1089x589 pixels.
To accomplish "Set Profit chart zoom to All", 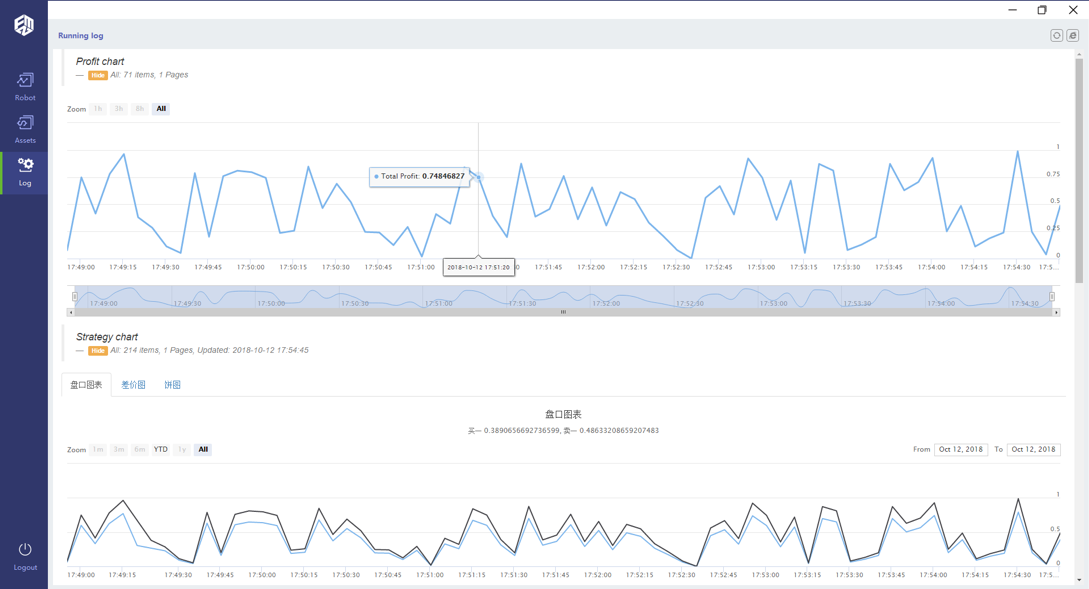I will [161, 109].
